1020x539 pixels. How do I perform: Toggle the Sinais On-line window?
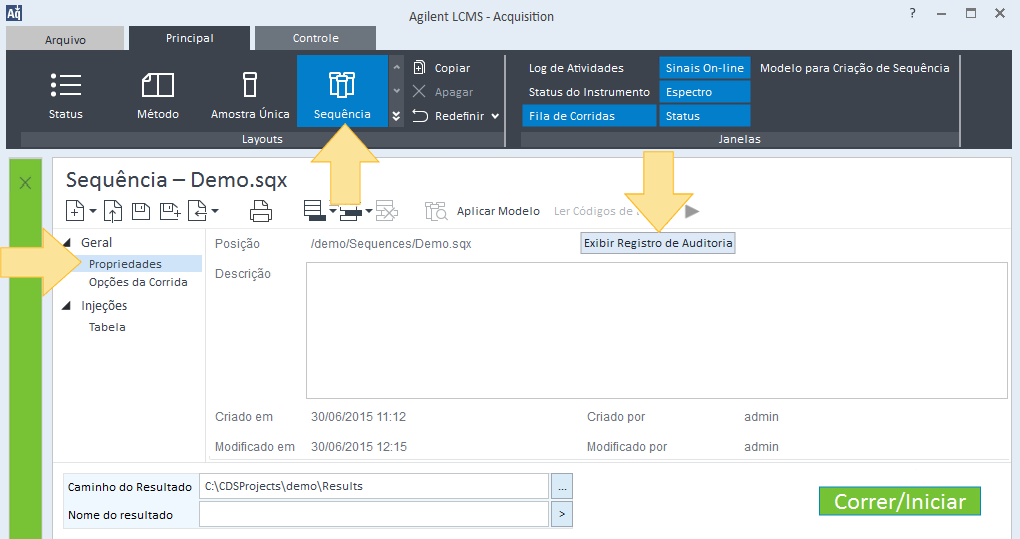(705, 68)
